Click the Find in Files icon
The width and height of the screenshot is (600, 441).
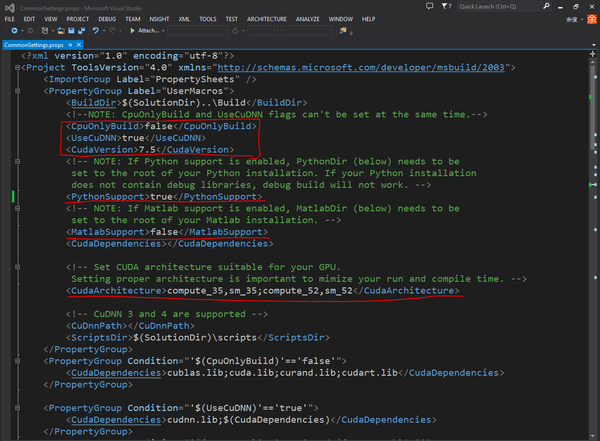tap(343, 31)
